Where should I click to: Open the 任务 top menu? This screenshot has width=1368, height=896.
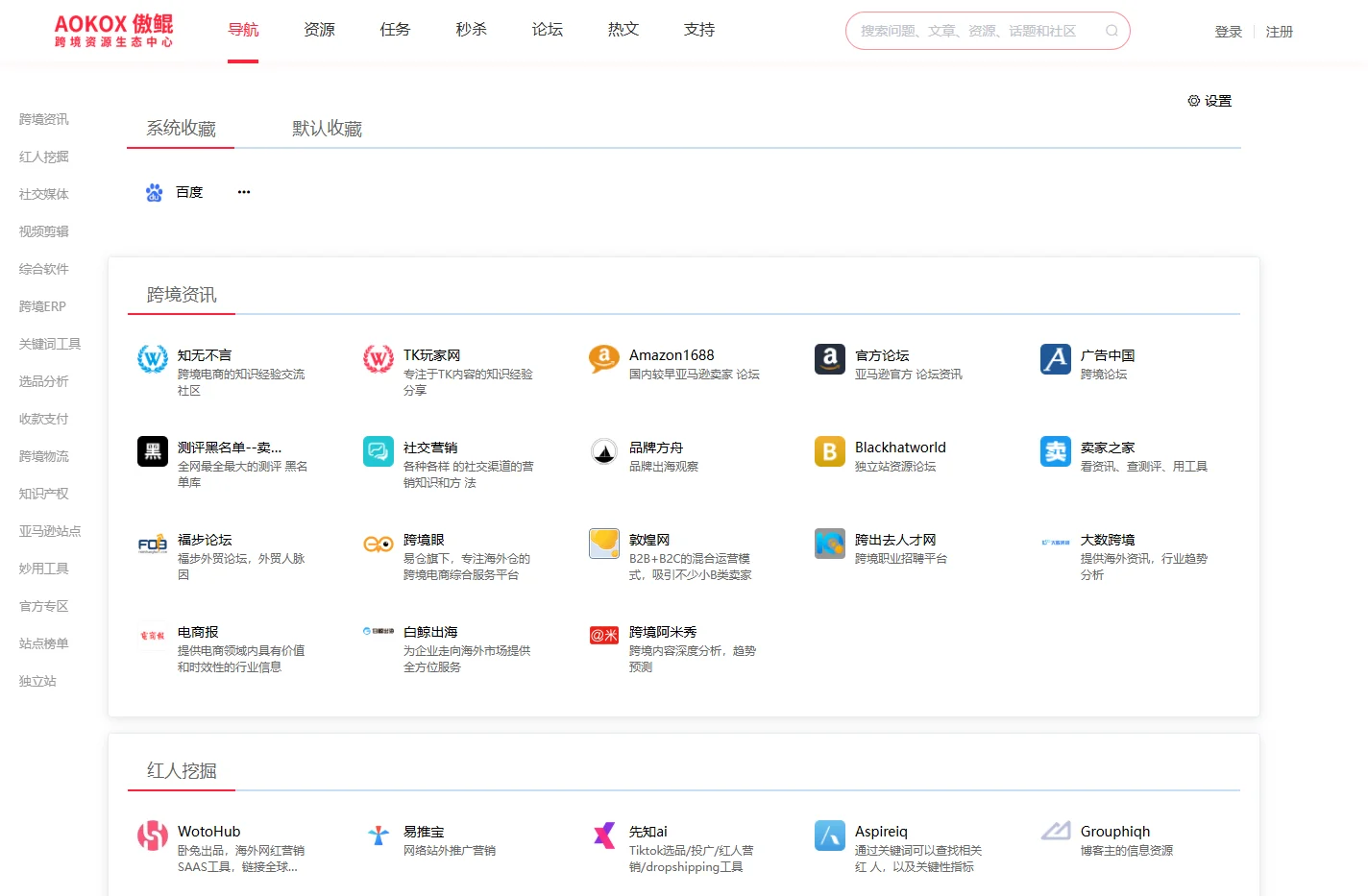coord(395,30)
